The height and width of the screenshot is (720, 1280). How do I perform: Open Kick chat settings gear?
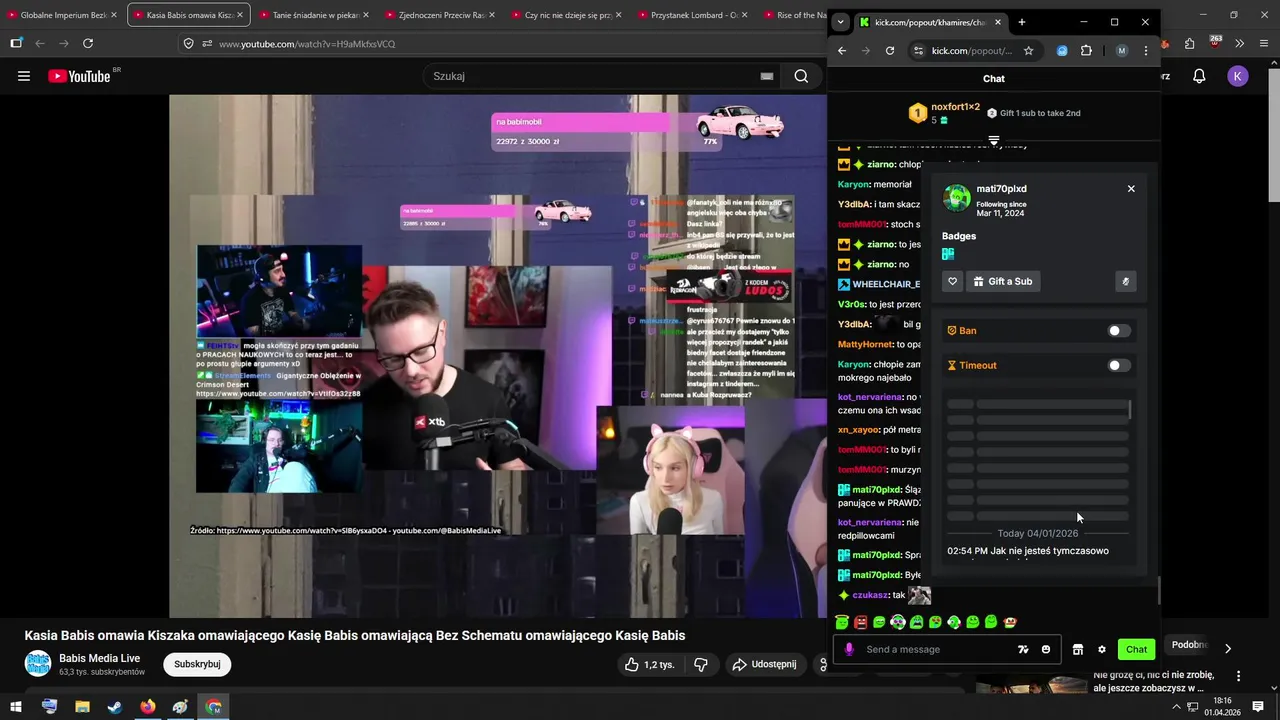1102,649
